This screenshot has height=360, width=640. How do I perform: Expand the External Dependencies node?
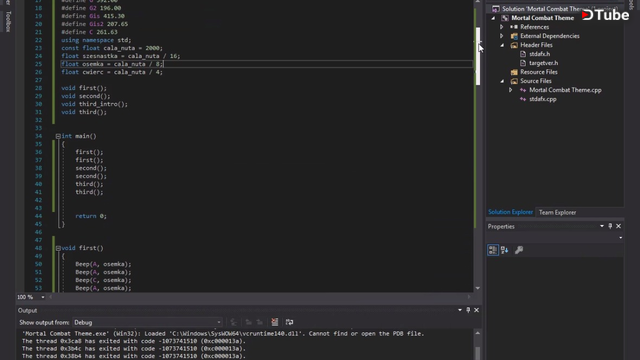[502, 36]
